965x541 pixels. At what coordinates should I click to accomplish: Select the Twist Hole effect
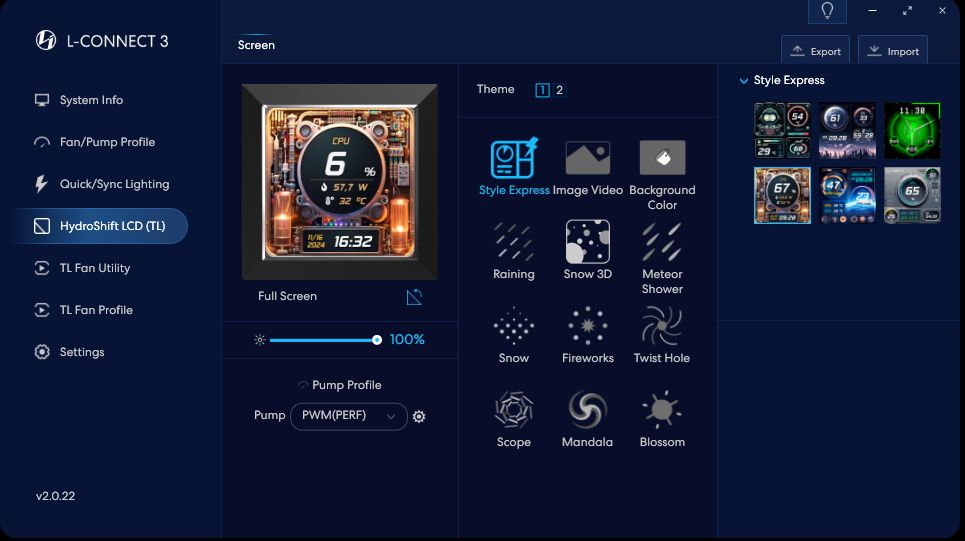(x=662, y=326)
